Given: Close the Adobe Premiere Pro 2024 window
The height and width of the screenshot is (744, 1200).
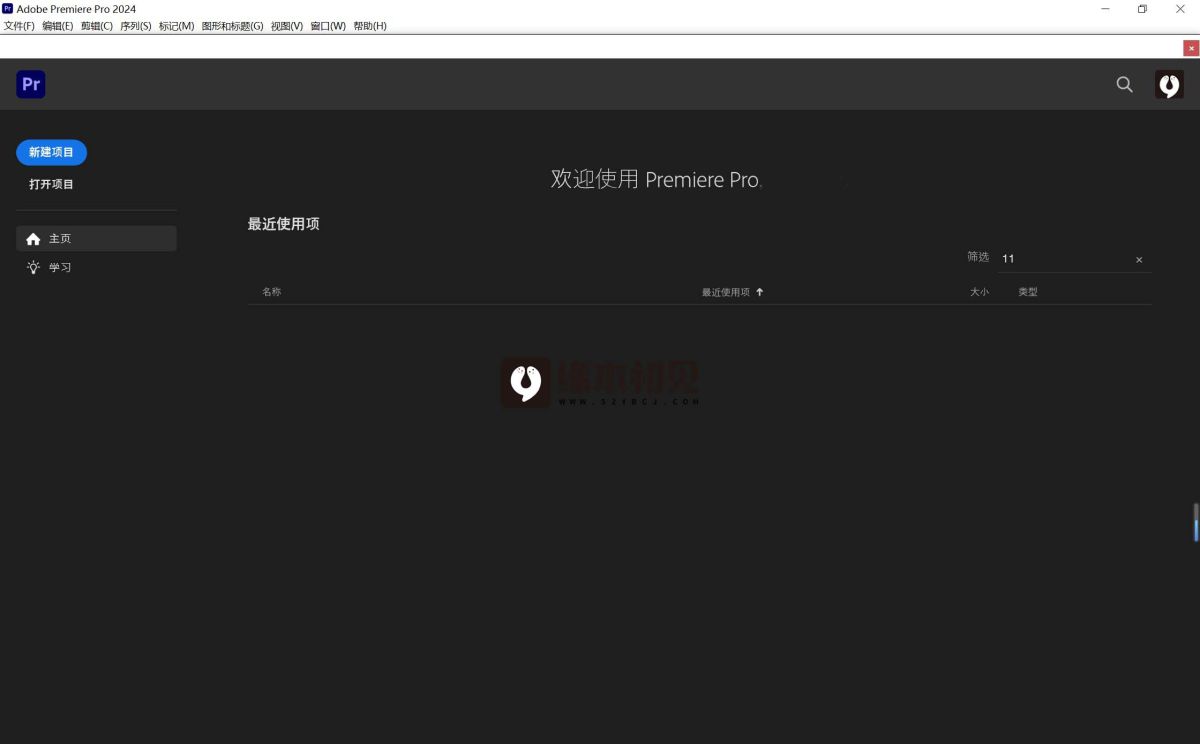Looking at the screenshot, I should point(1180,9).
